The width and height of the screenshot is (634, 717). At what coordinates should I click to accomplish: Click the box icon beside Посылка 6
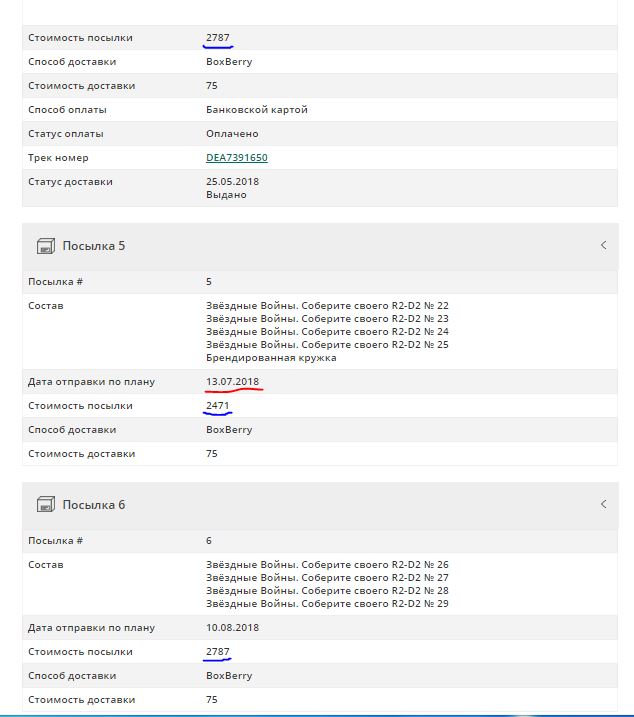[x=46, y=505]
